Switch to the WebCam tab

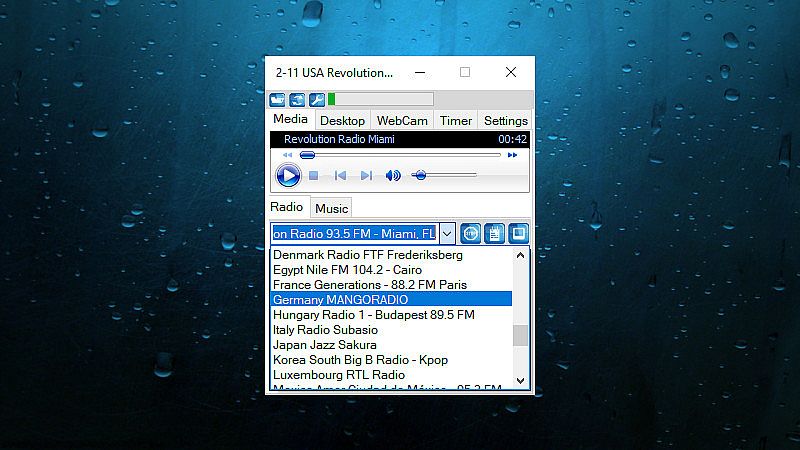(x=402, y=121)
